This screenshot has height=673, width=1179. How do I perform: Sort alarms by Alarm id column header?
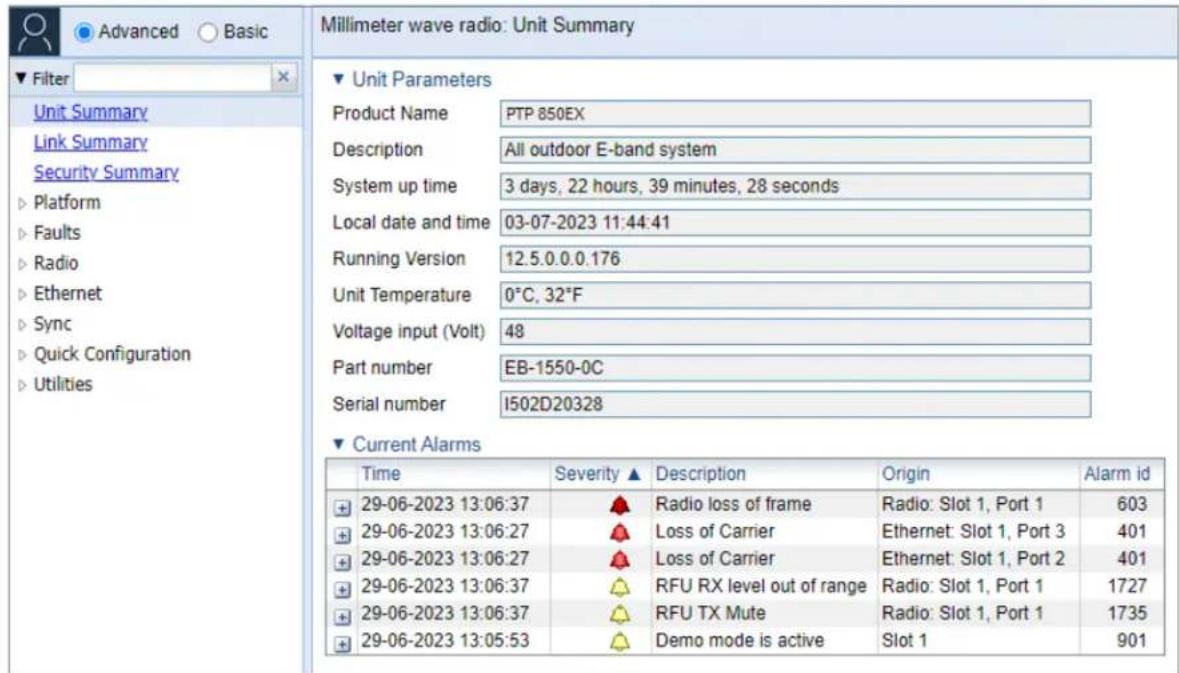coord(1117,474)
